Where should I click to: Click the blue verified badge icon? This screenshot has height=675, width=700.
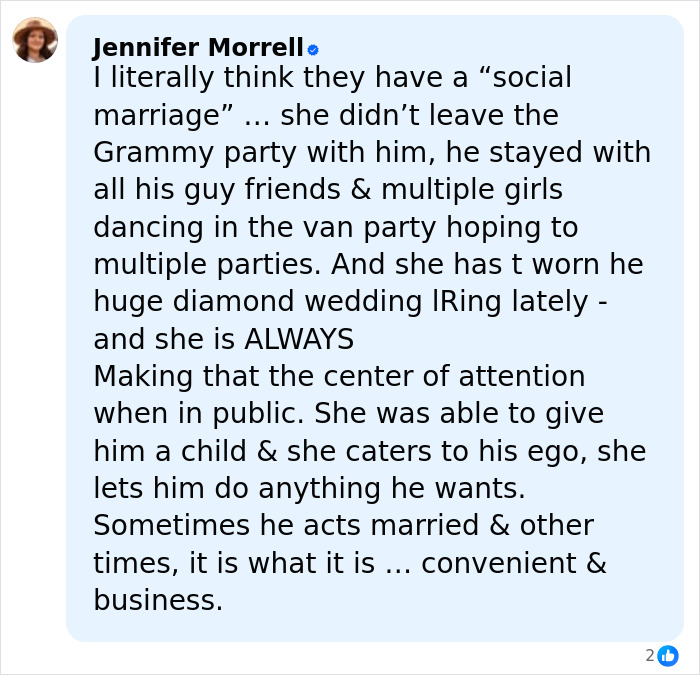coord(313,49)
